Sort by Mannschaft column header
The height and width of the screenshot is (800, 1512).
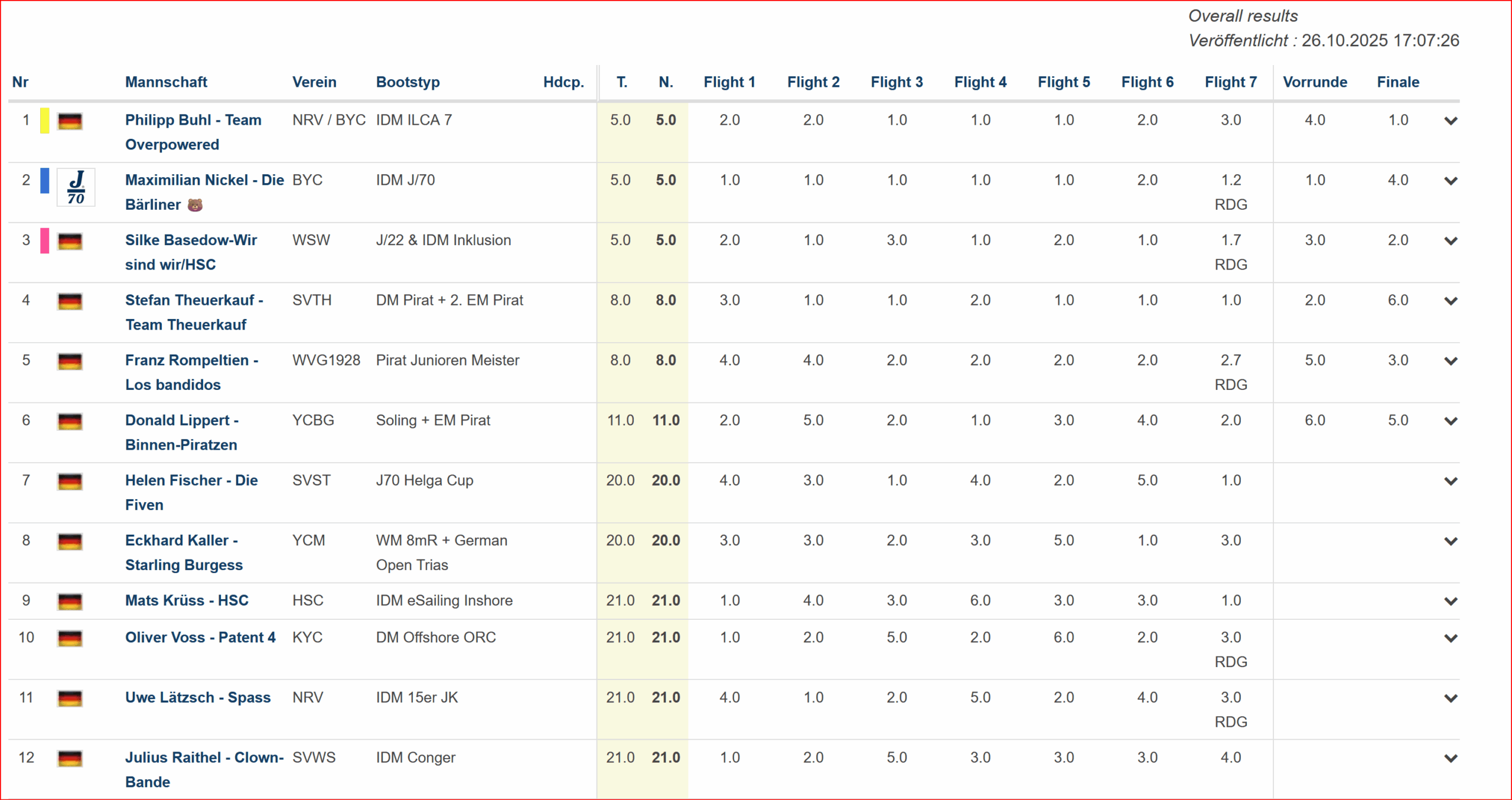tap(166, 82)
